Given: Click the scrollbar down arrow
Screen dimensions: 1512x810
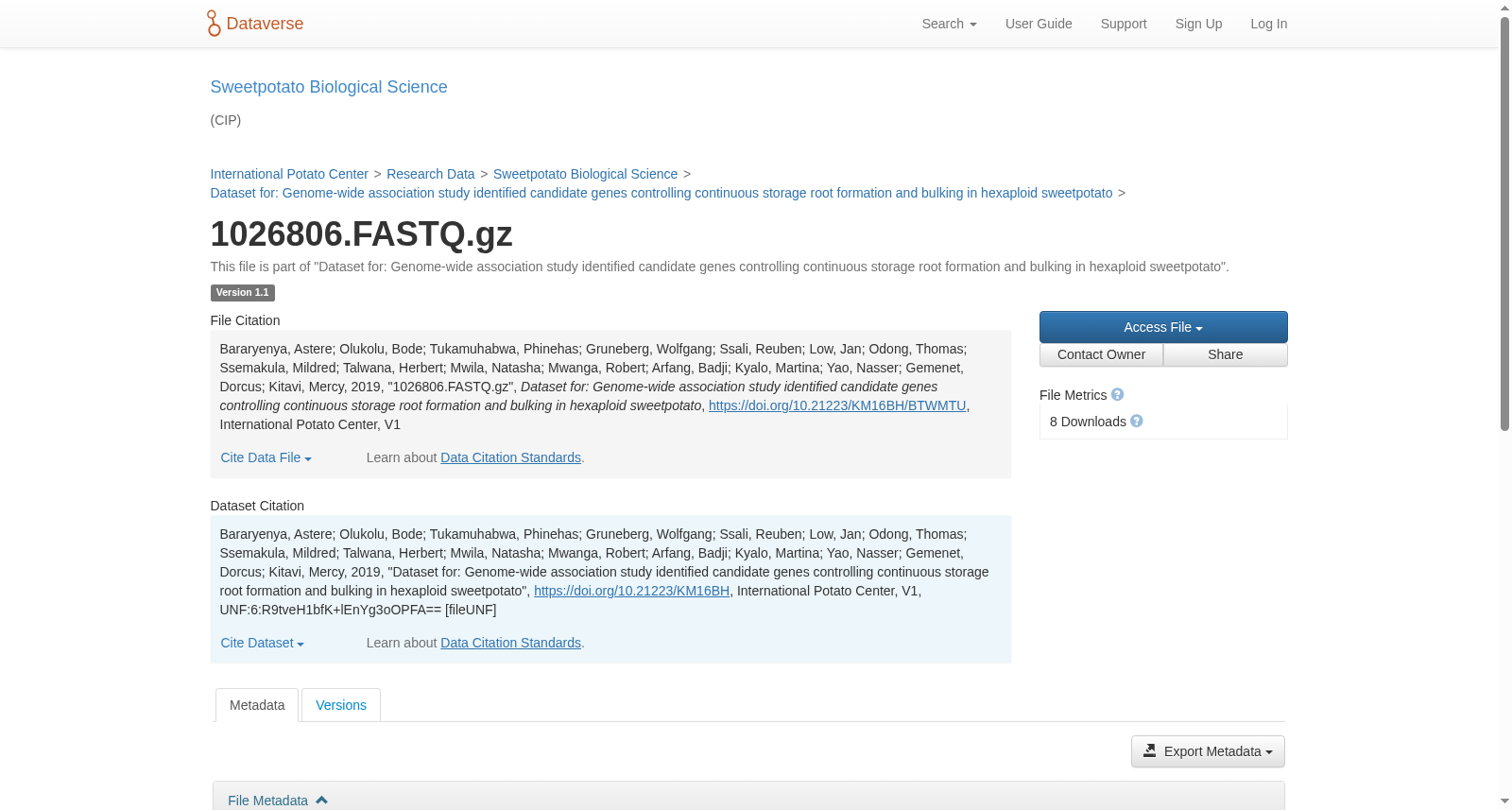Looking at the screenshot, I should click(x=1505, y=801).
